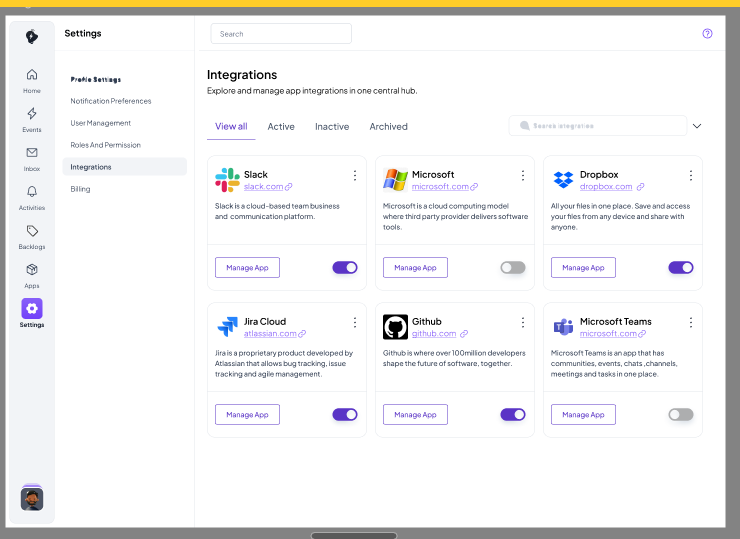The height and width of the screenshot is (539, 740).
Task: Go to Home in the sidebar
Action: [32, 80]
